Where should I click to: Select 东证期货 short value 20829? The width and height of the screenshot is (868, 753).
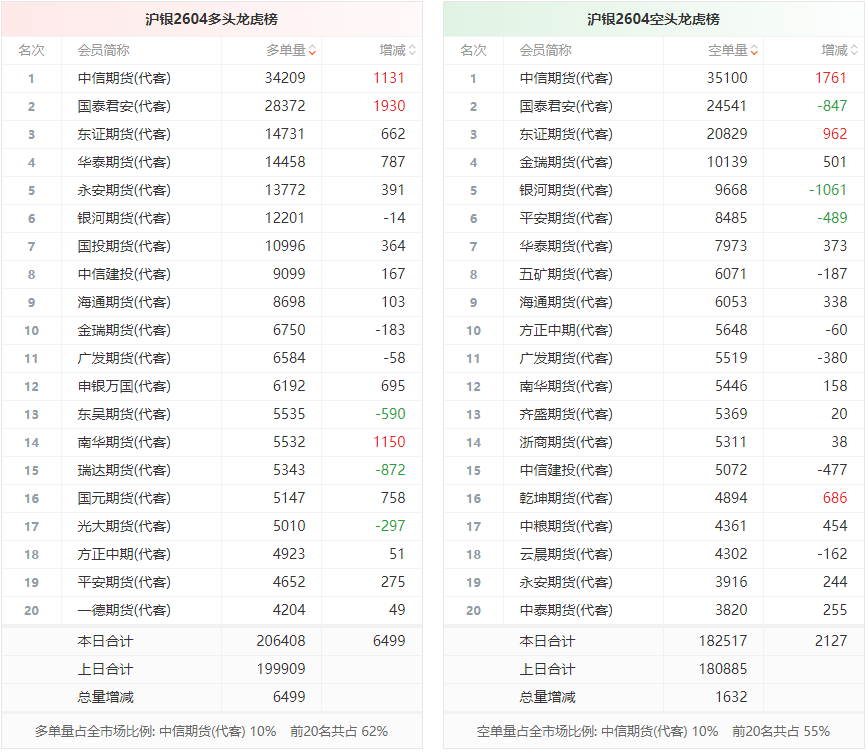click(727, 134)
